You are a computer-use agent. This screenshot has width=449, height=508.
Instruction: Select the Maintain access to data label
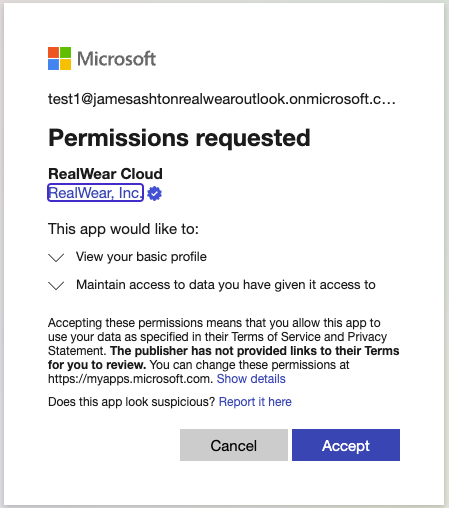226,285
